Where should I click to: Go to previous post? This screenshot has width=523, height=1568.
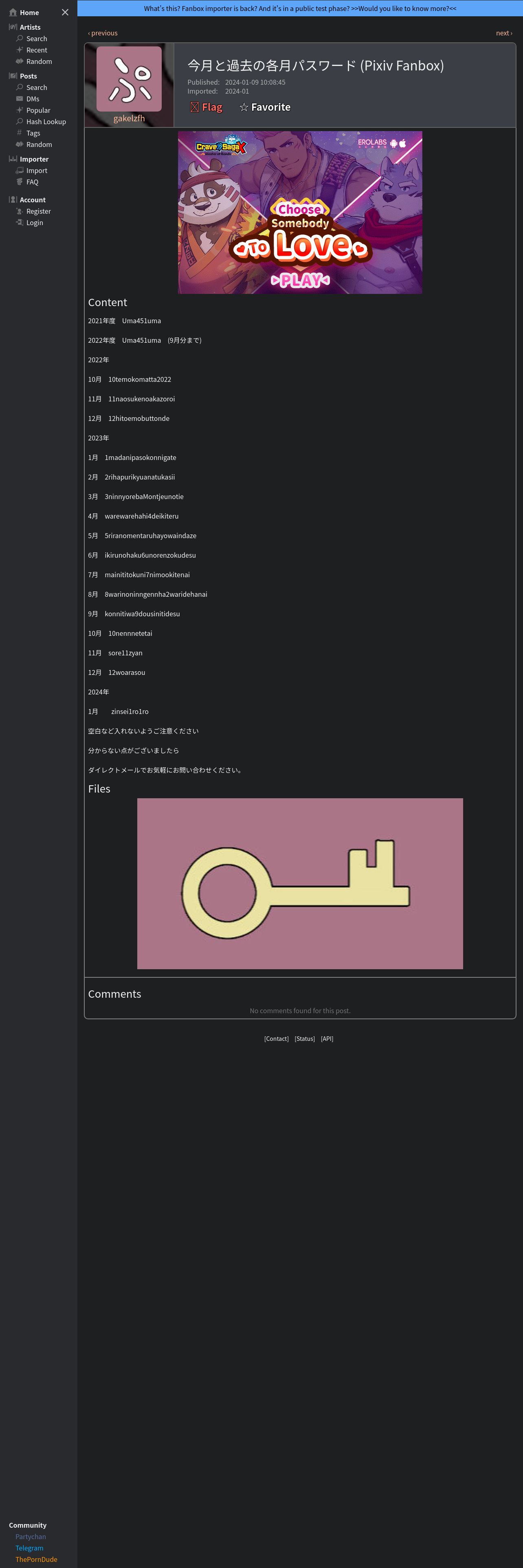pos(103,33)
